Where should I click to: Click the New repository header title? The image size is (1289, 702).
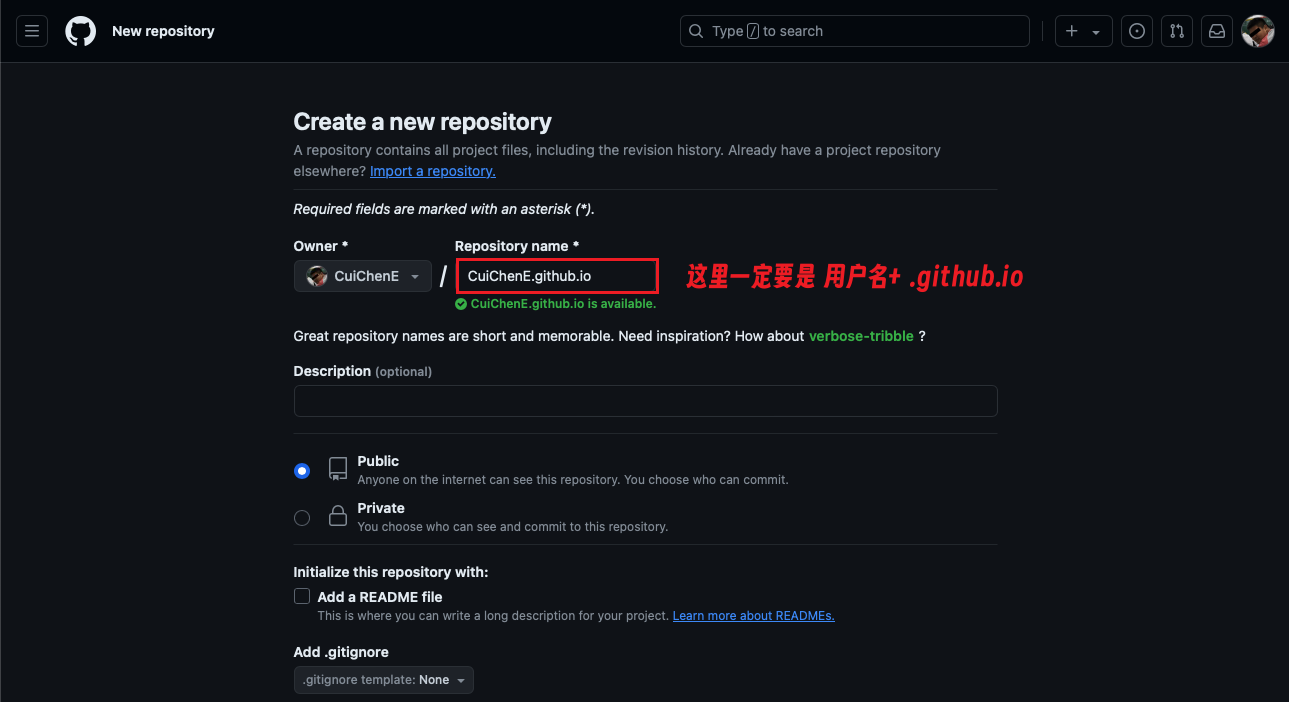[163, 31]
